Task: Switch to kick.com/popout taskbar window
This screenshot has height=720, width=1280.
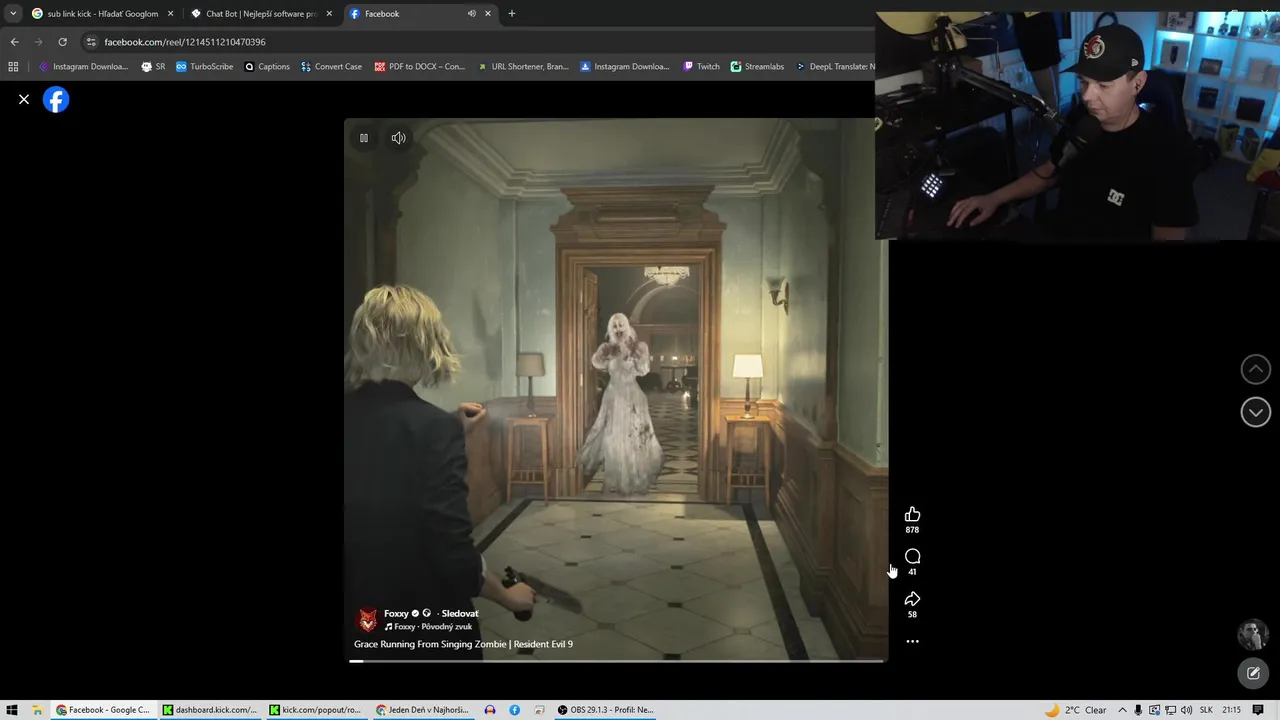Action: click(x=316, y=710)
